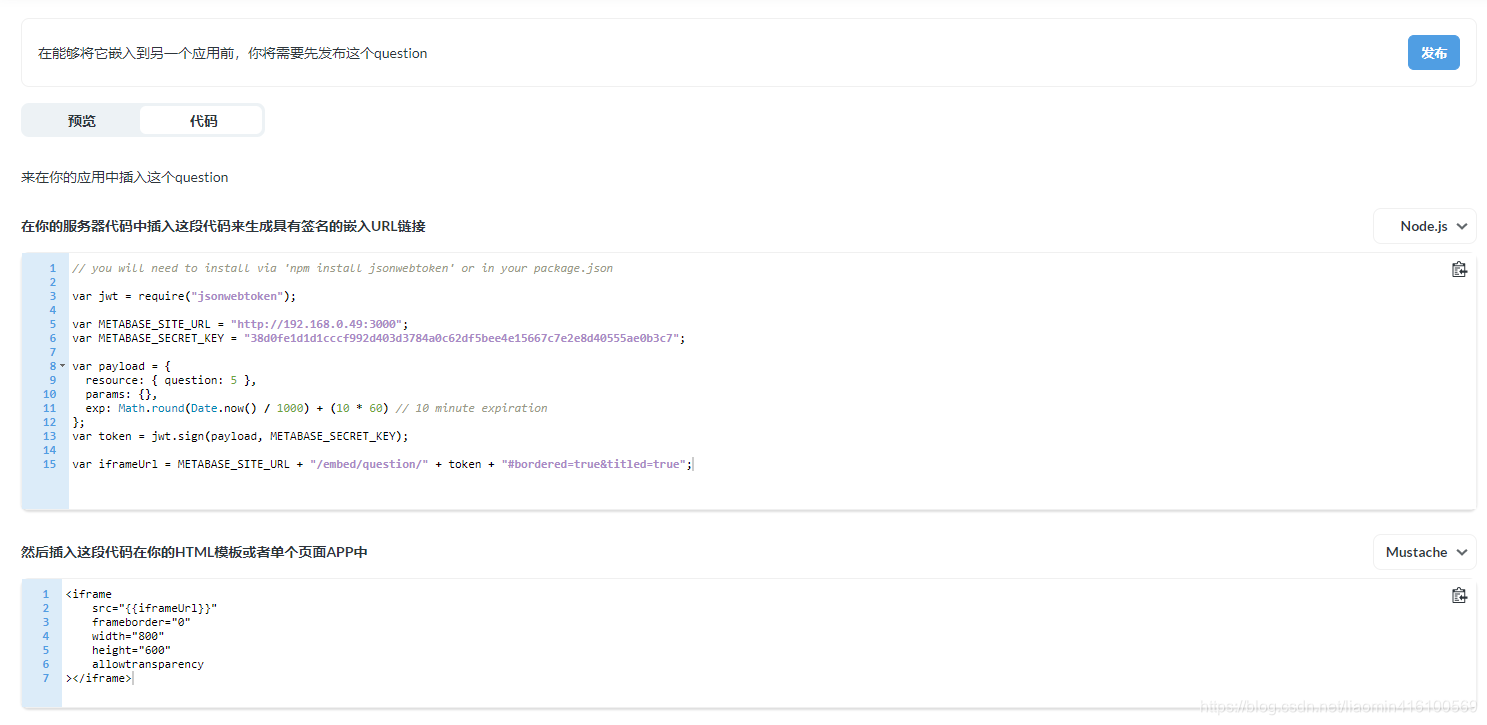Click the publish-first notice text in banner
The height and width of the screenshot is (725, 1487).
232,53
